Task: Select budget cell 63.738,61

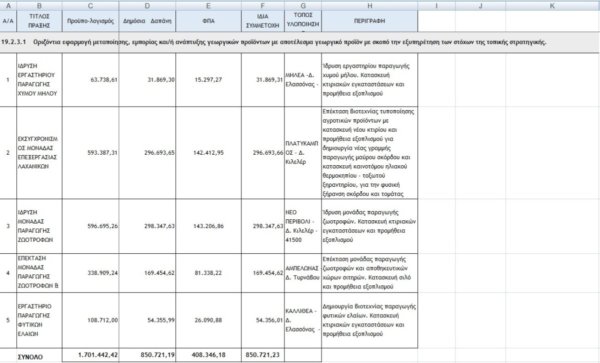Action: 90,80
